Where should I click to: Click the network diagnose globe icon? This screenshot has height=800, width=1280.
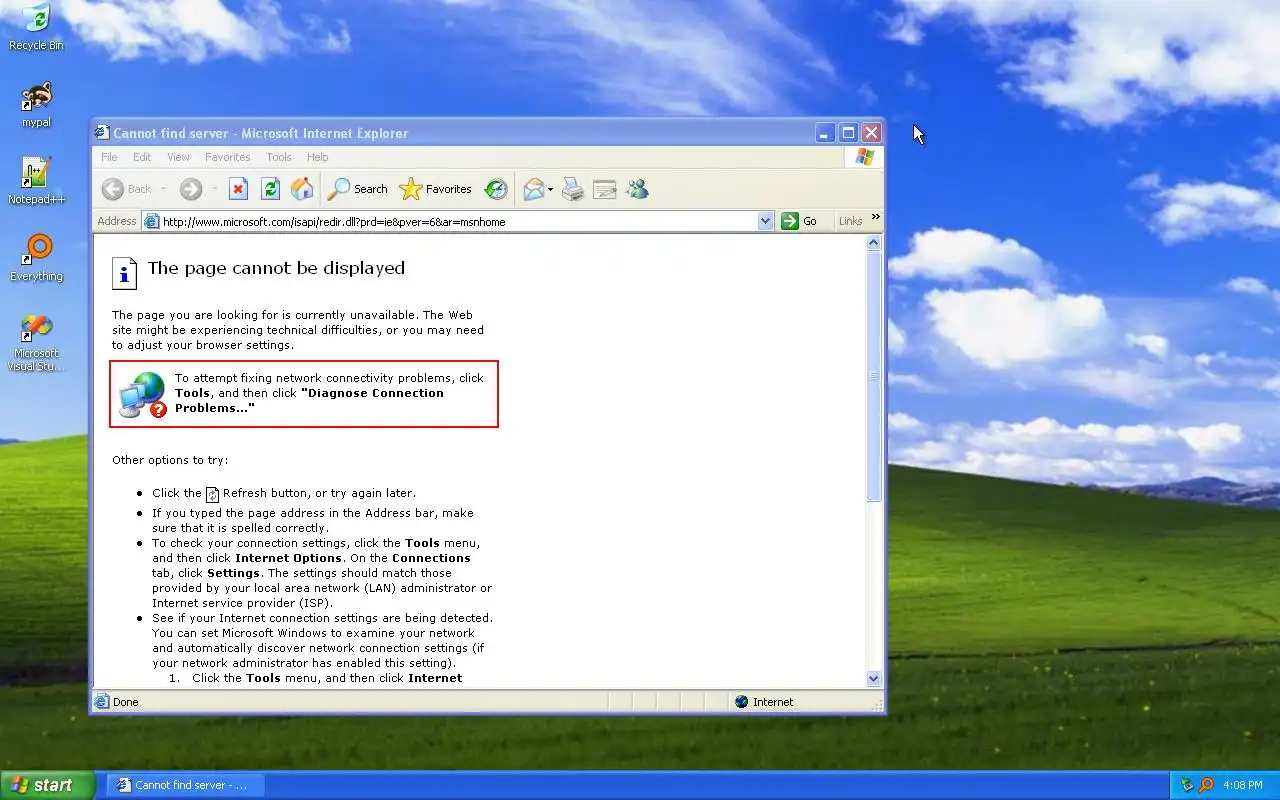click(142, 394)
